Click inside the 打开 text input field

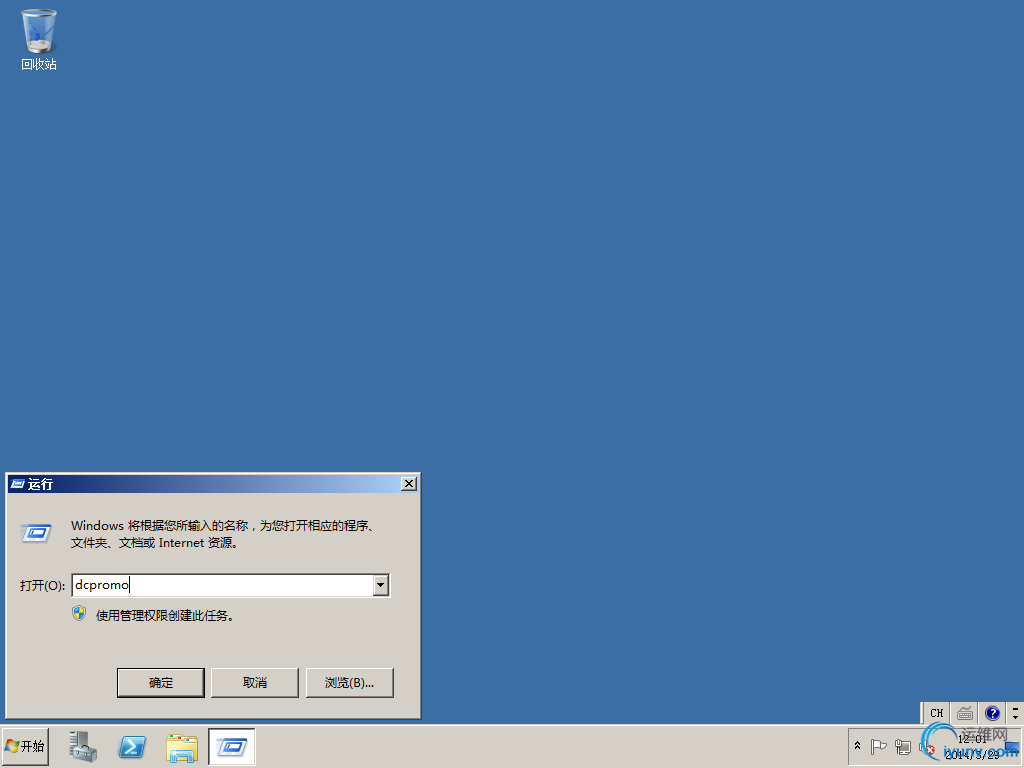point(220,585)
